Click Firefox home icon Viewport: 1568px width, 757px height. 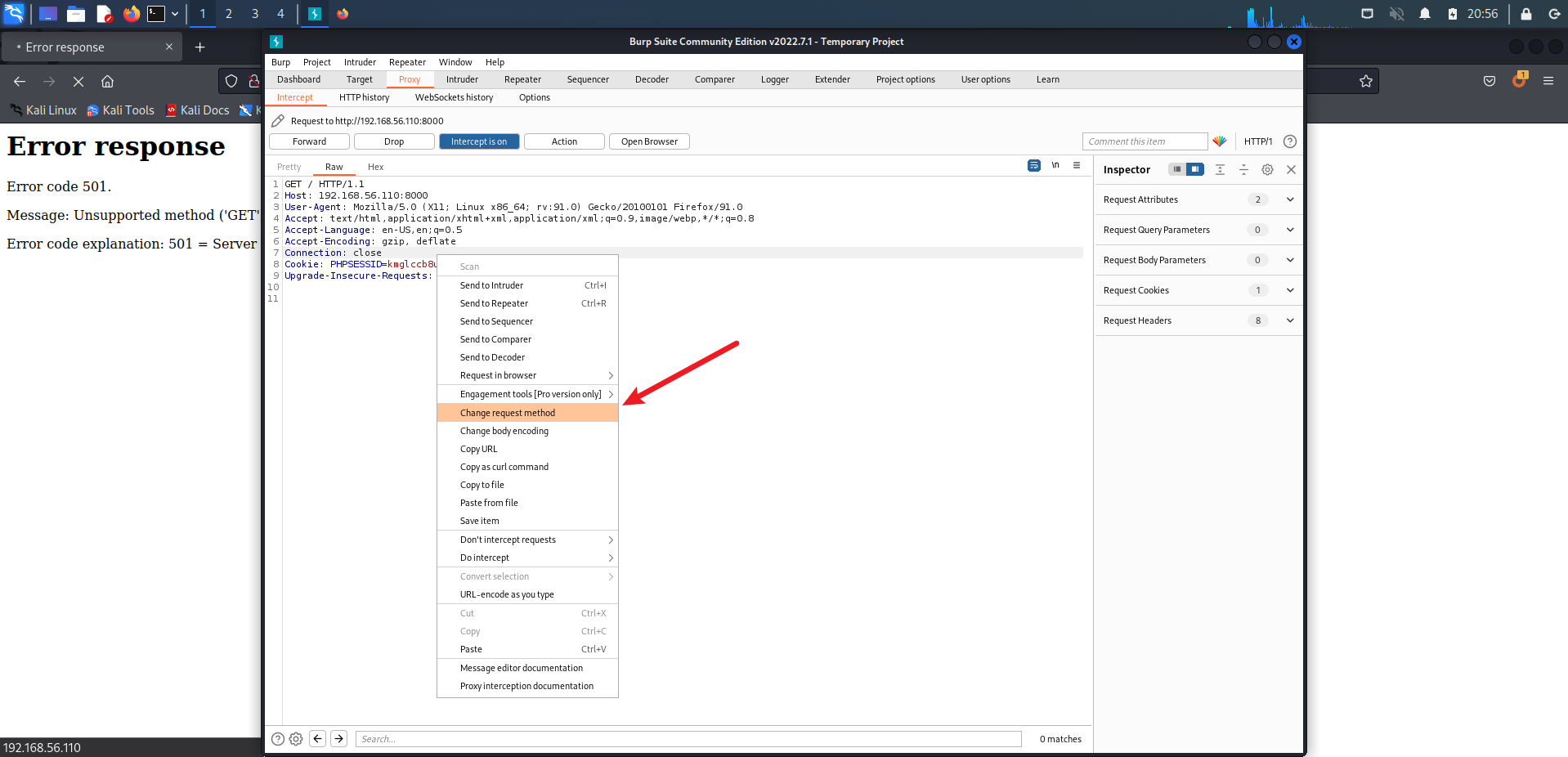click(x=107, y=81)
